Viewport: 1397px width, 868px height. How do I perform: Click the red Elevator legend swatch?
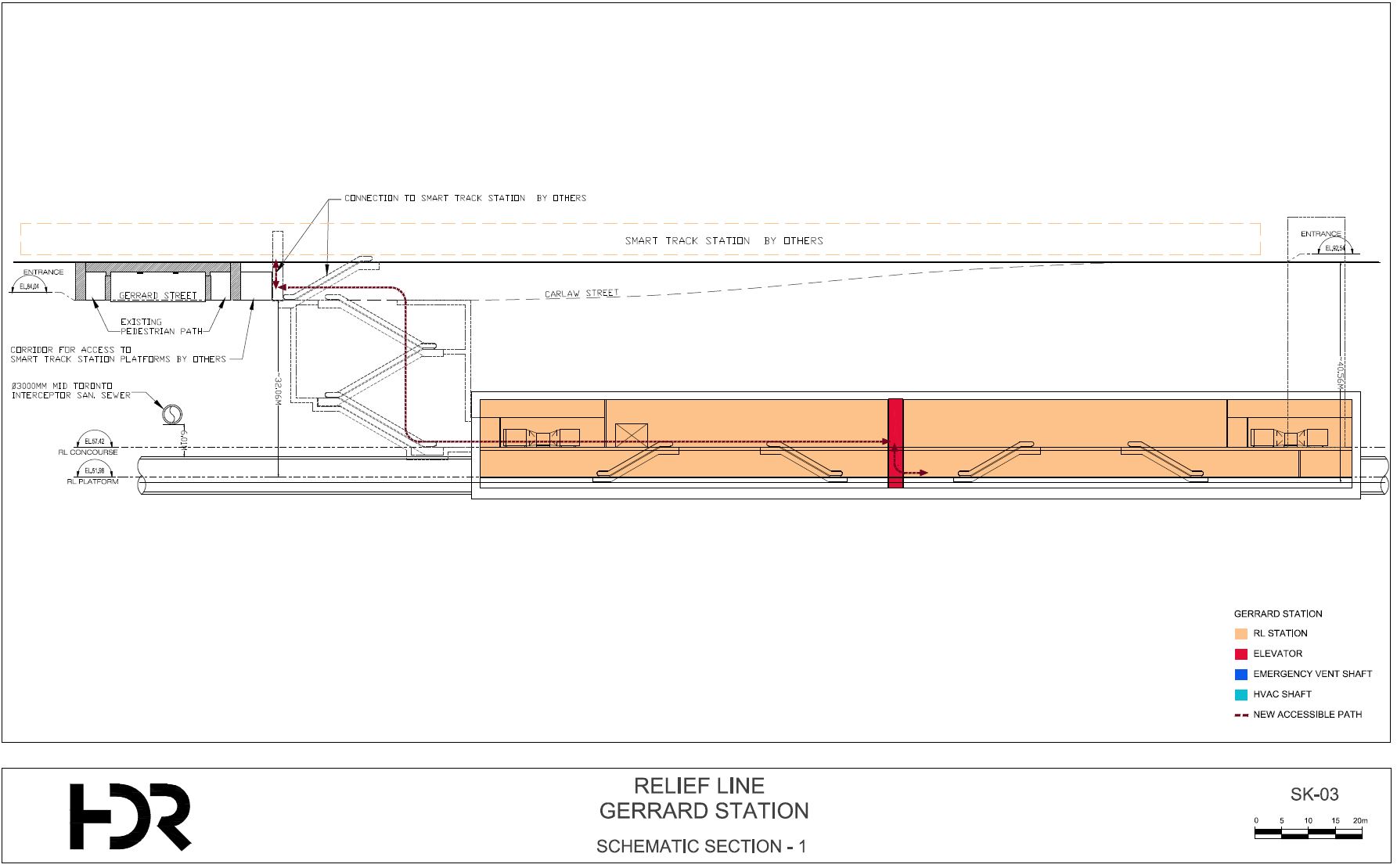[x=1240, y=654]
